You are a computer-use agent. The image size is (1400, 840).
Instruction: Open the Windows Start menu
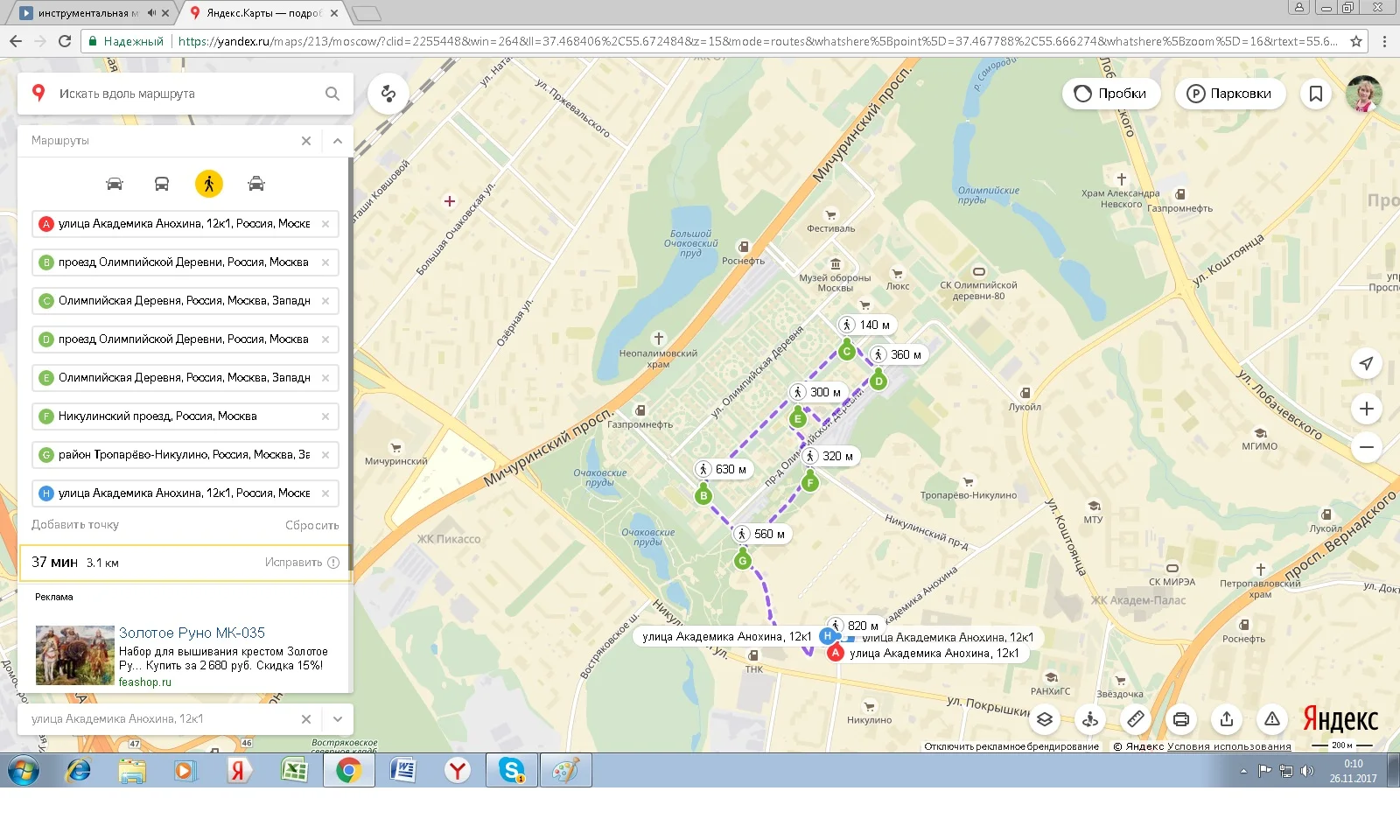(x=24, y=771)
